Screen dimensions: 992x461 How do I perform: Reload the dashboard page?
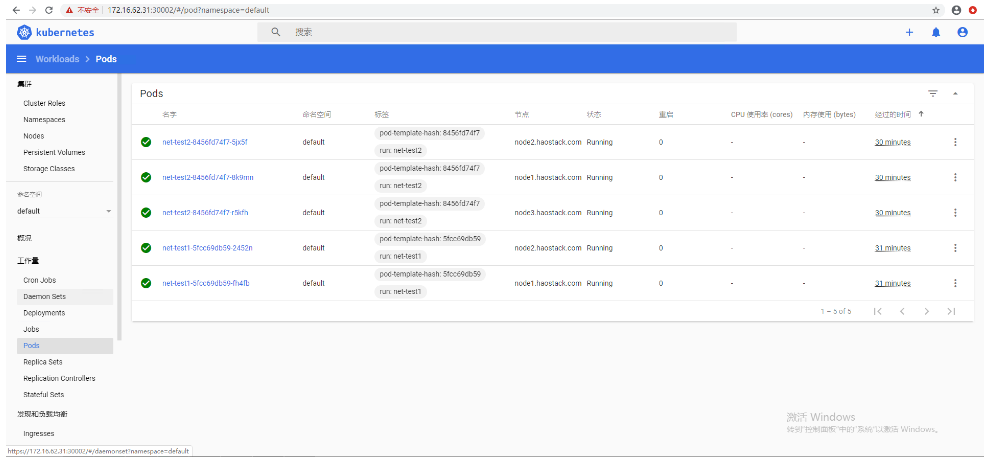point(49,10)
